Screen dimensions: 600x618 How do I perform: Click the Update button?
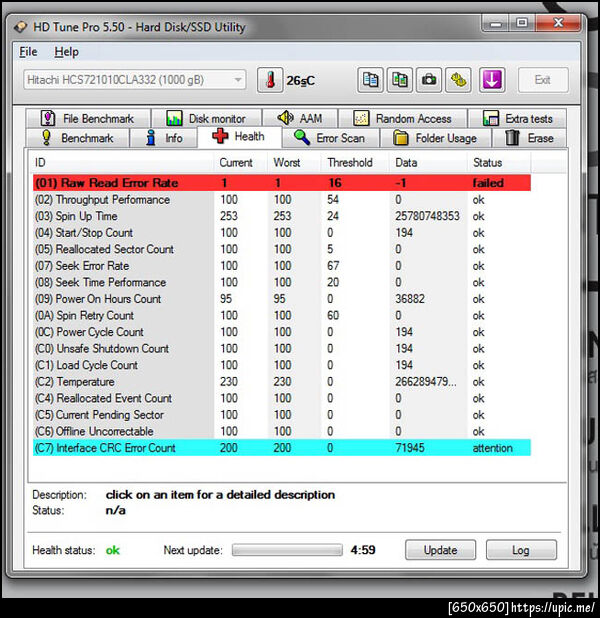coord(440,550)
